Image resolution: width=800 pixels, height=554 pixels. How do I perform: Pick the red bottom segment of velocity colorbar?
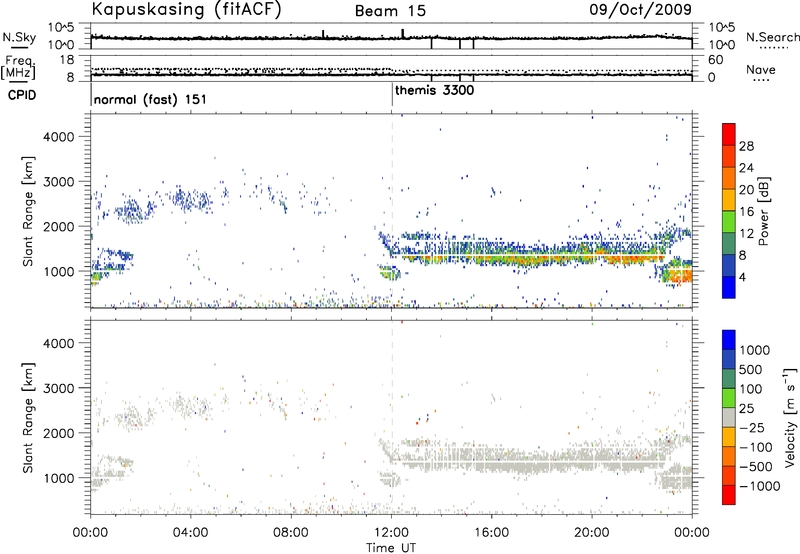coord(729,495)
